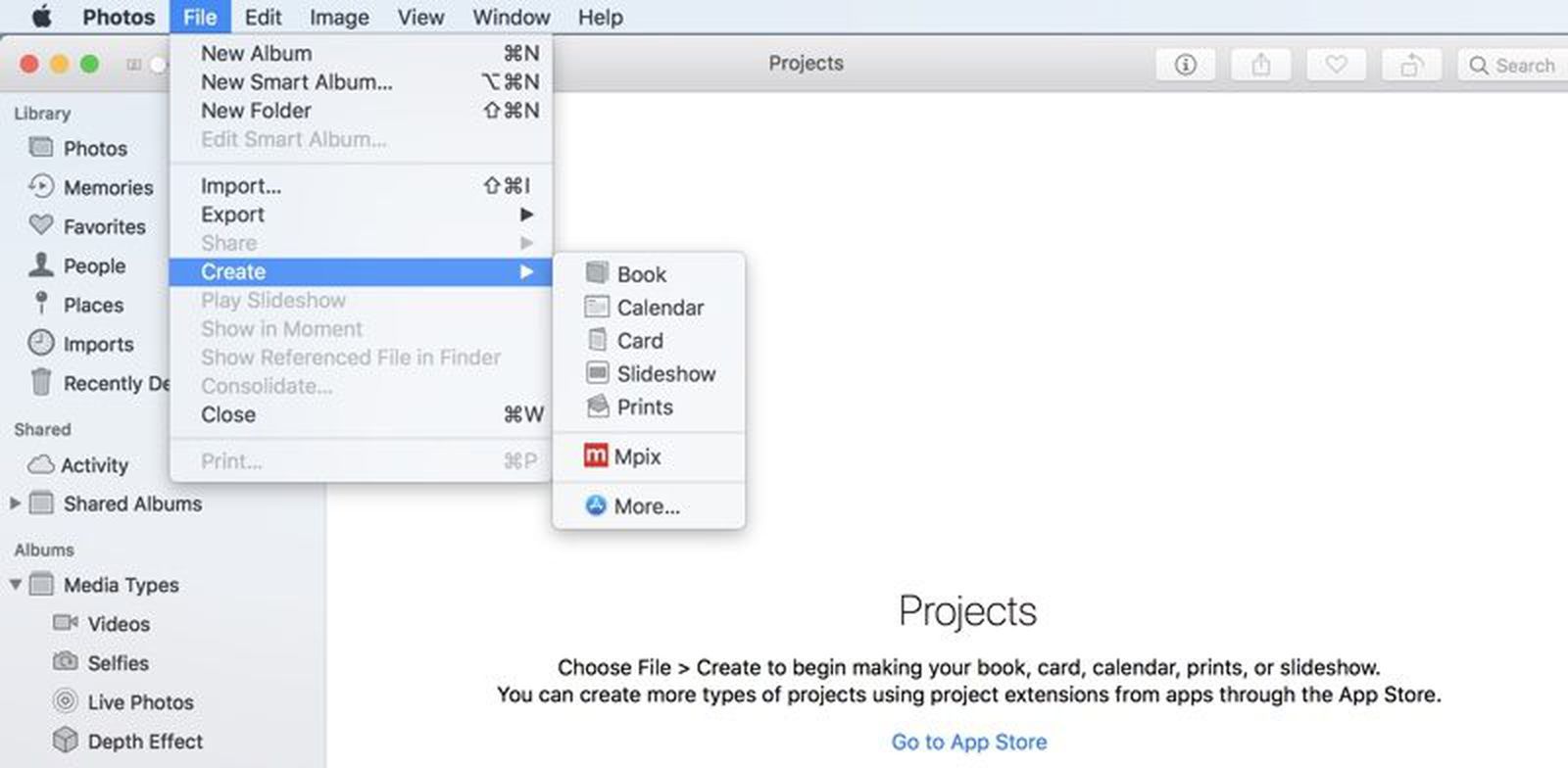Select Mpix from the Create submenu
1568x768 pixels.
643,456
